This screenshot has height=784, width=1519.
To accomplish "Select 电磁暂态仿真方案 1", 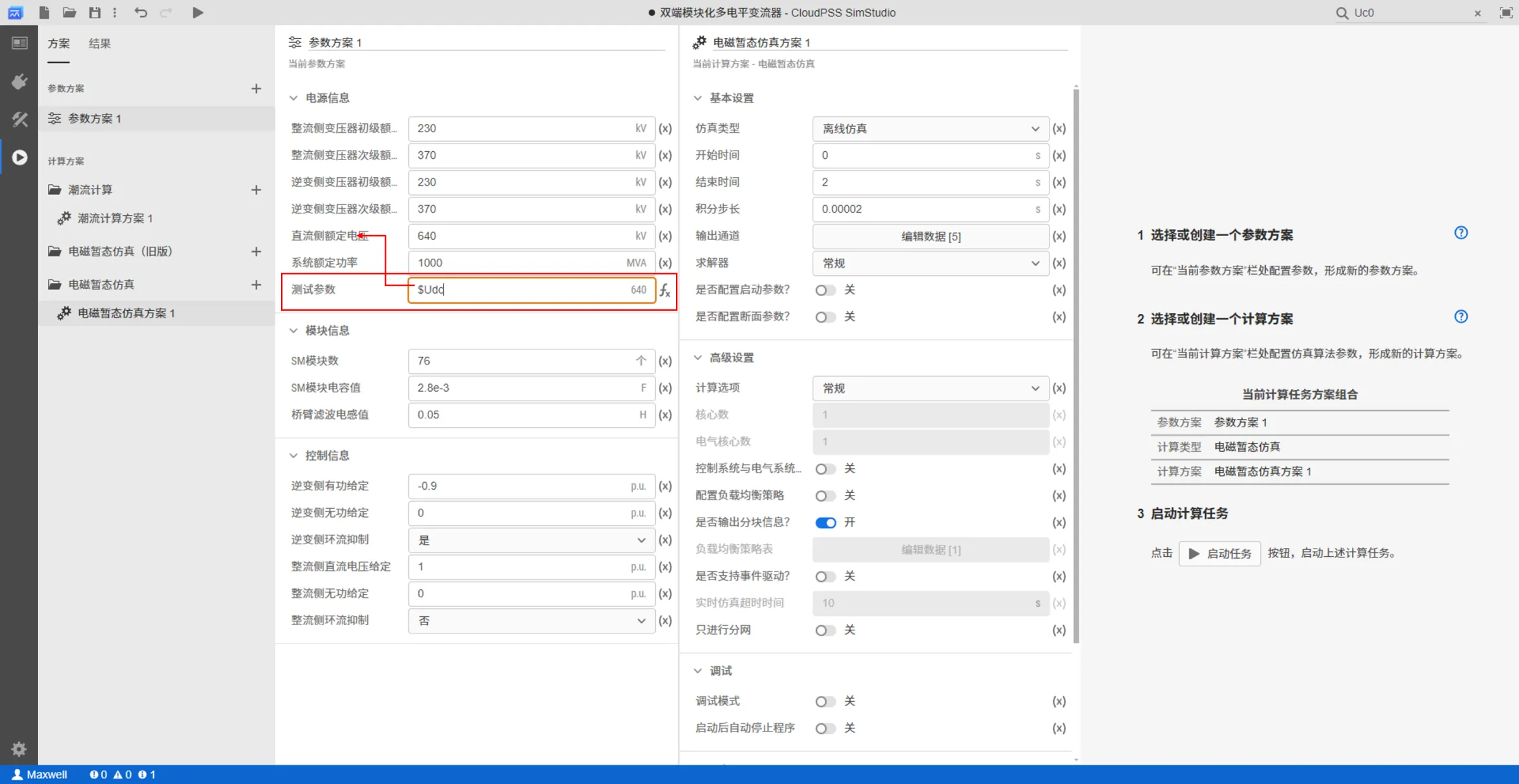I will coord(156,313).
